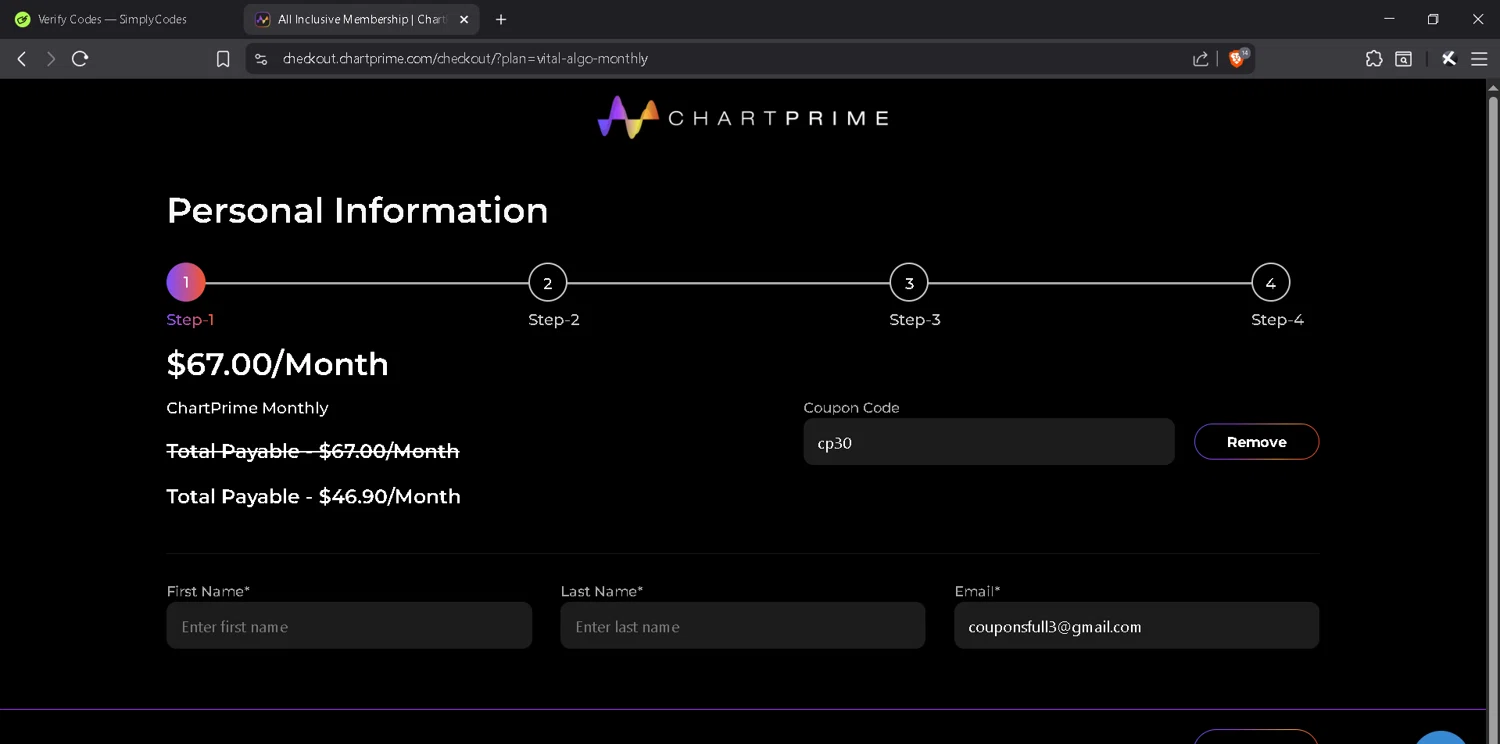Click the browser forward arrow
Image resolution: width=1500 pixels, height=744 pixels.
(51, 59)
